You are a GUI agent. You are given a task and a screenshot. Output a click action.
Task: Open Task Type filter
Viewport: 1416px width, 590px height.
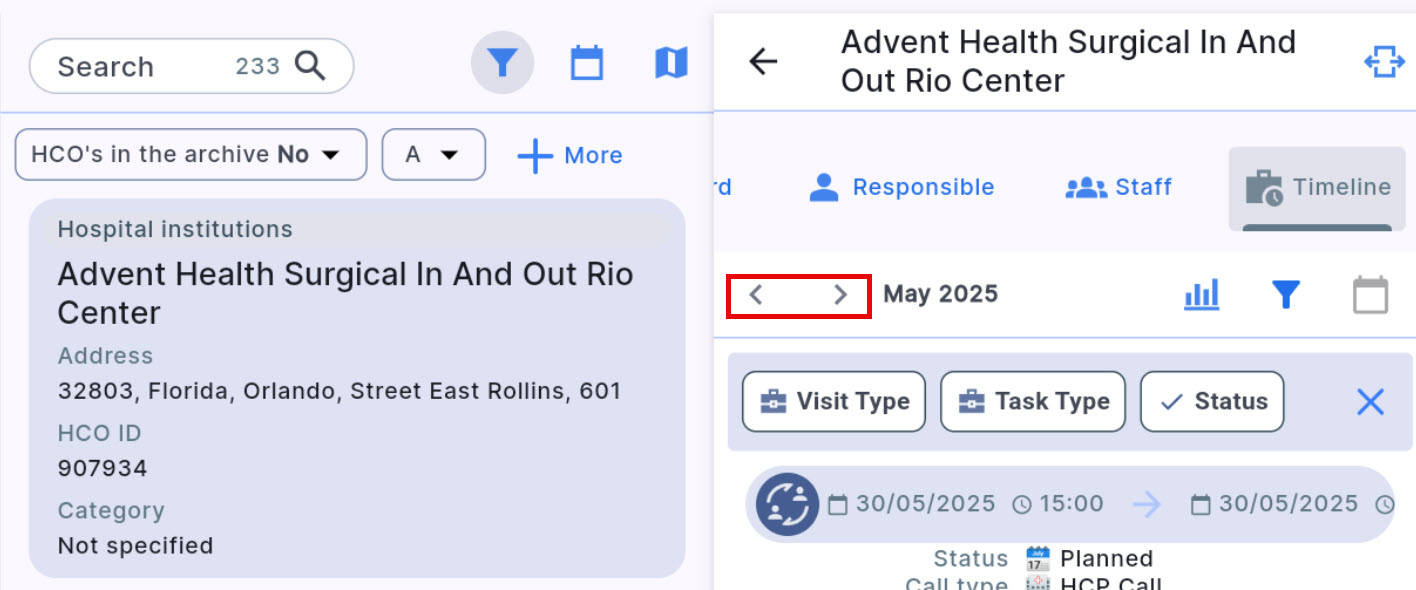click(1033, 402)
